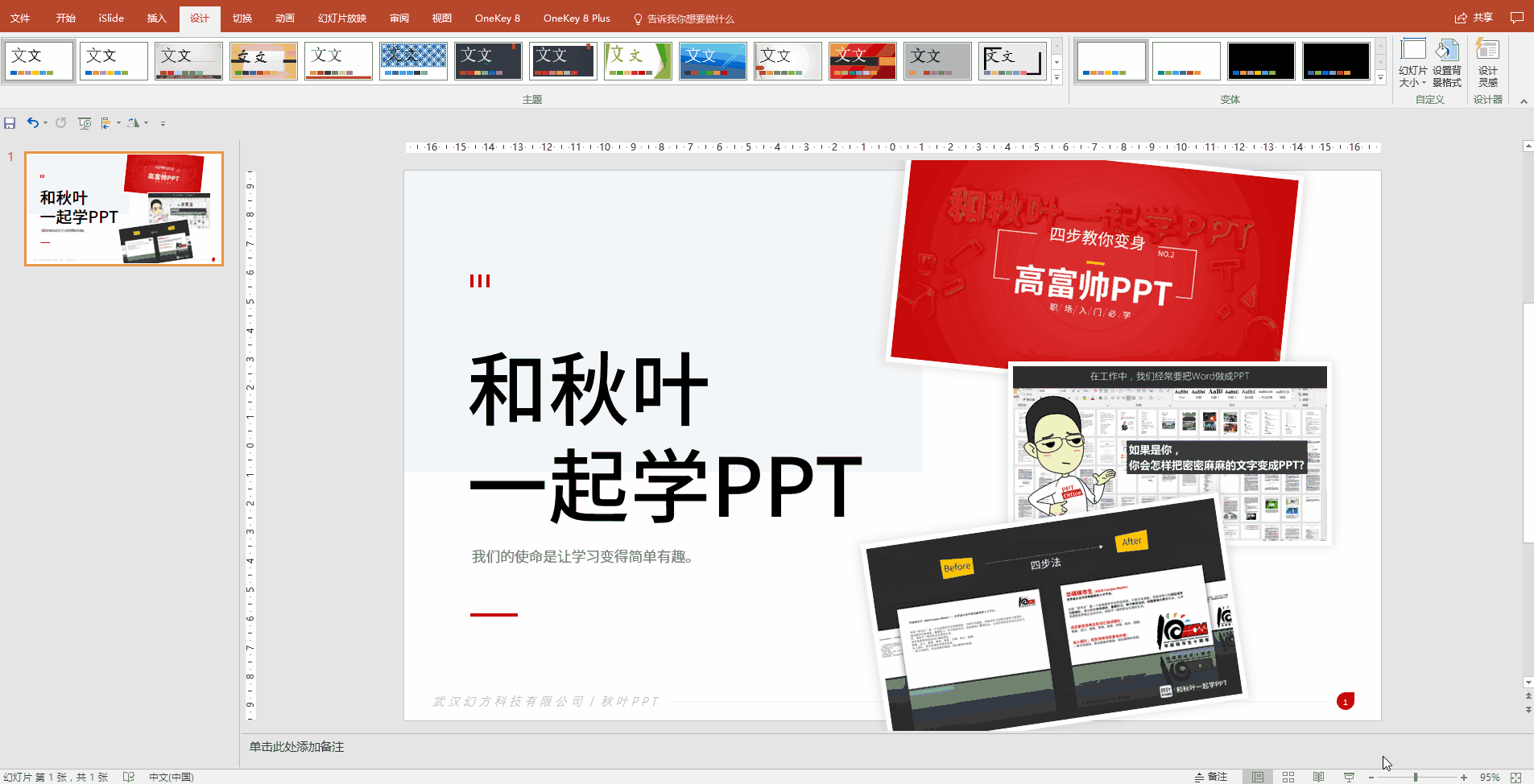Switch to slide sorter view icon
This screenshot has width=1534, height=784.
click(x=1288, y=777)
